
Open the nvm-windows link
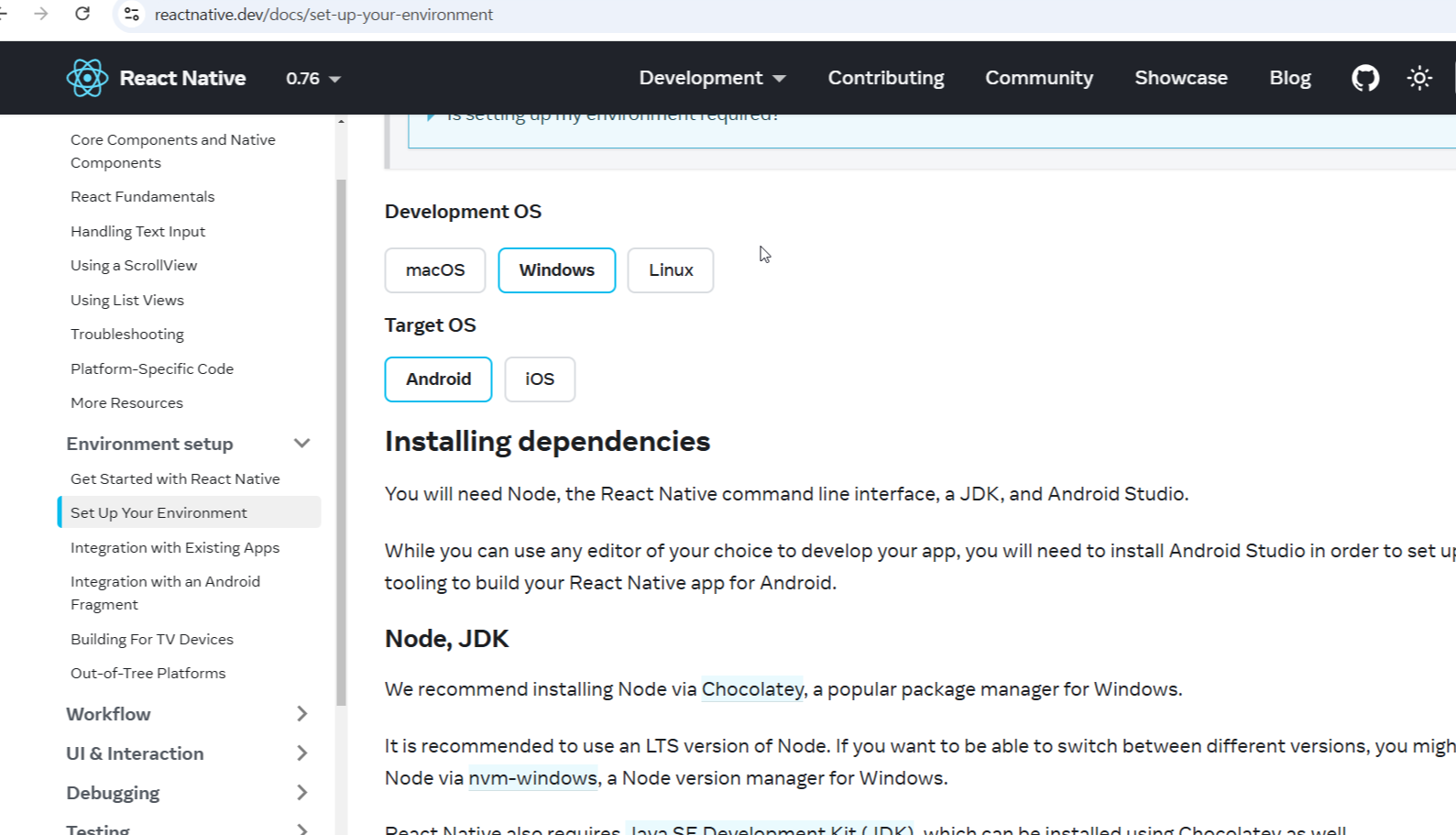[532, 778]
